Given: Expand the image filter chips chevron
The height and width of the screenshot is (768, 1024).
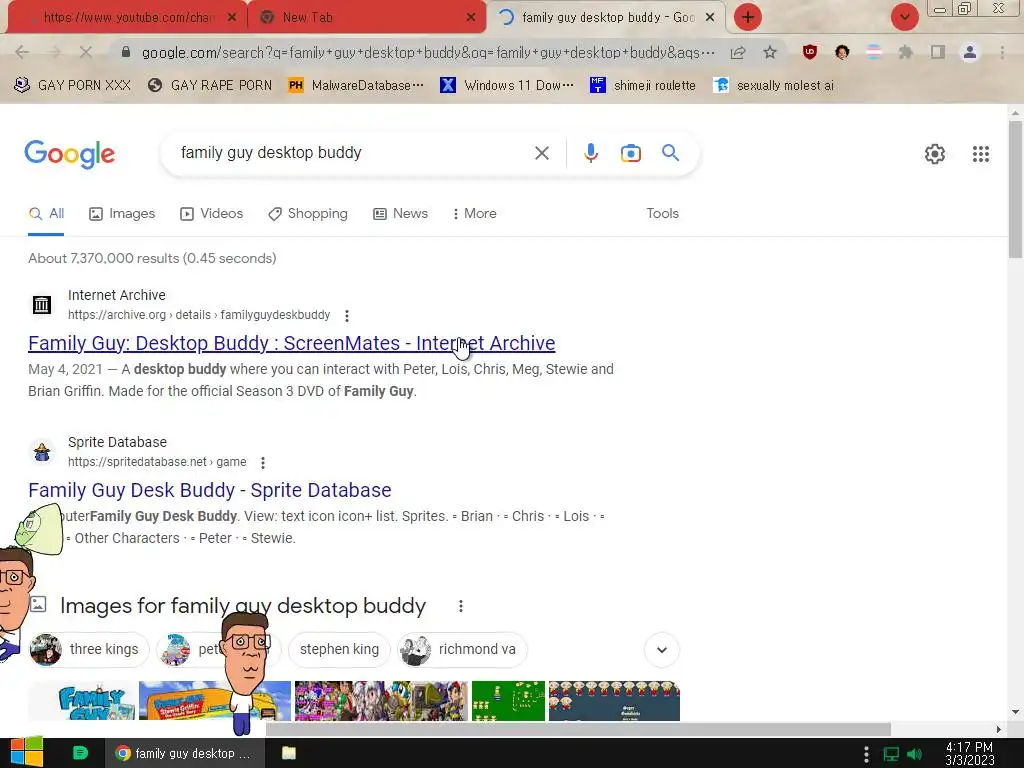Looking at the screenshot, I should [x=662, y=650].
